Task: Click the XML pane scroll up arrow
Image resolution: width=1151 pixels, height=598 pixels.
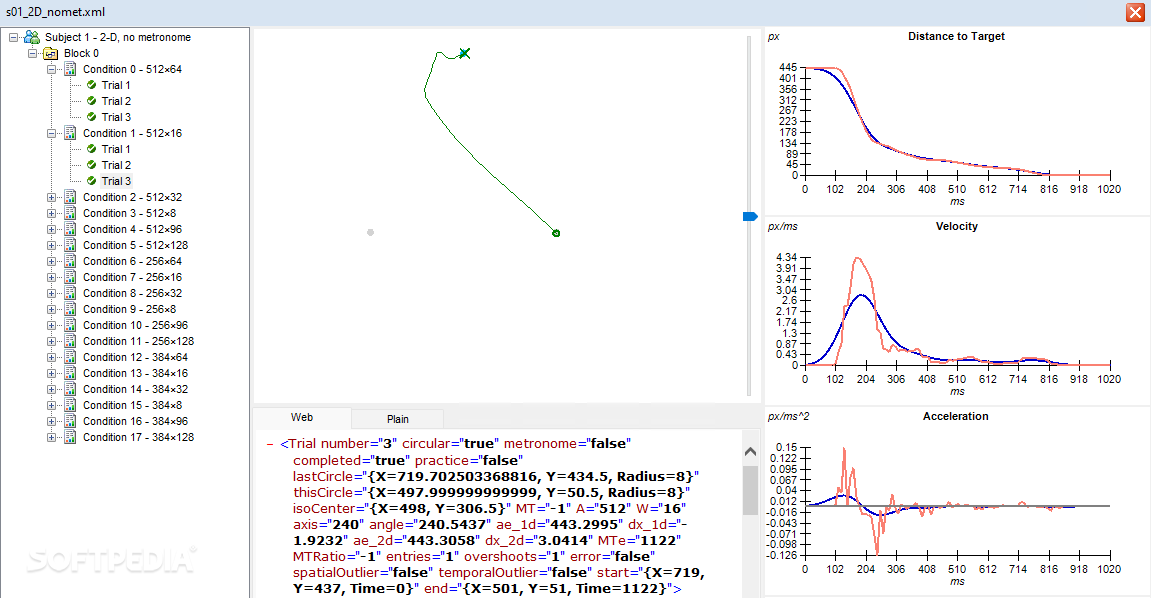Action: click(x=750, y=451)
